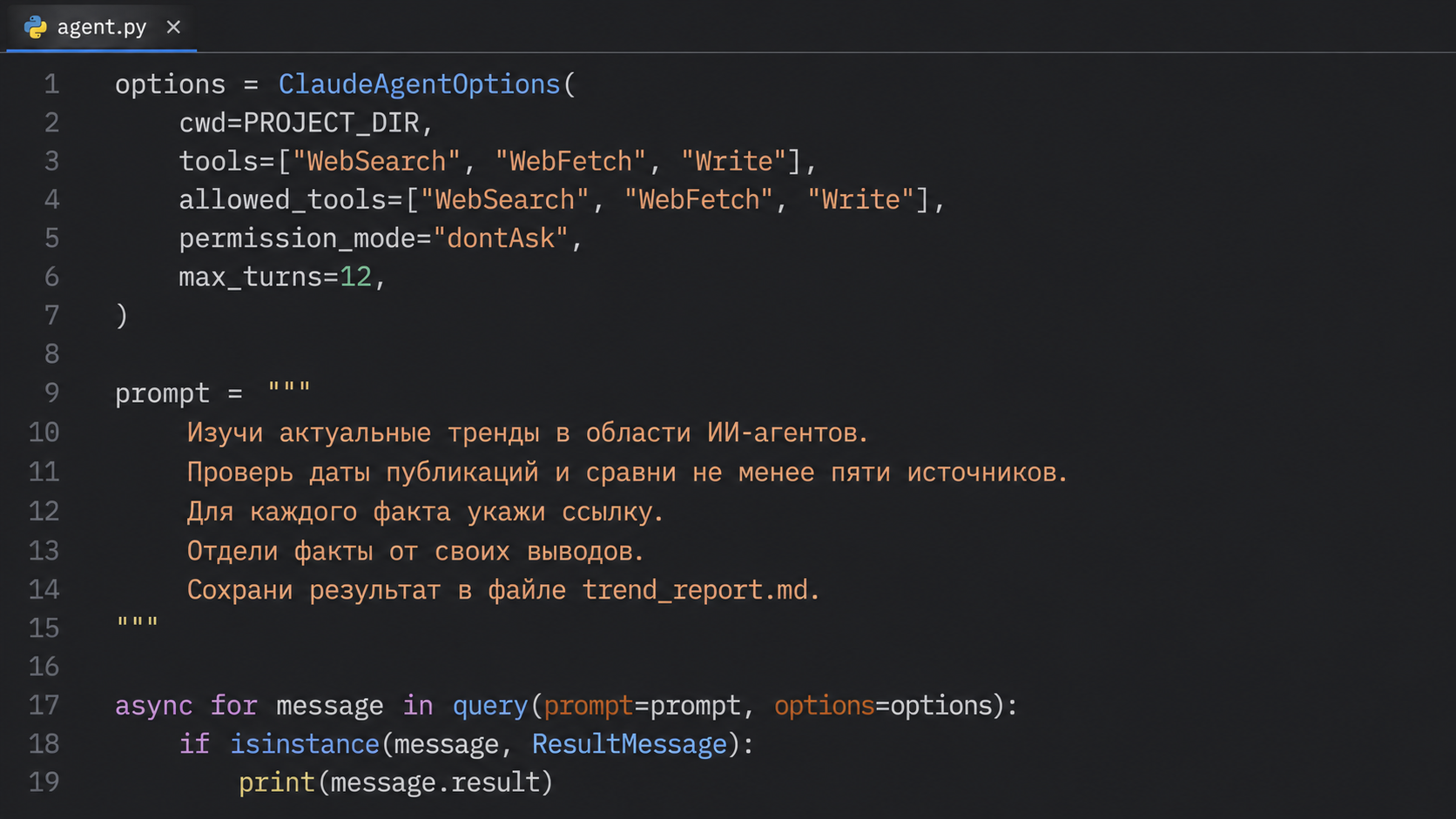Image resolution: width=1456 pixels, height=819 pixels.
Task: Click line 'Для каждого факта укажи ссылку.'
Action: point(425,512)
